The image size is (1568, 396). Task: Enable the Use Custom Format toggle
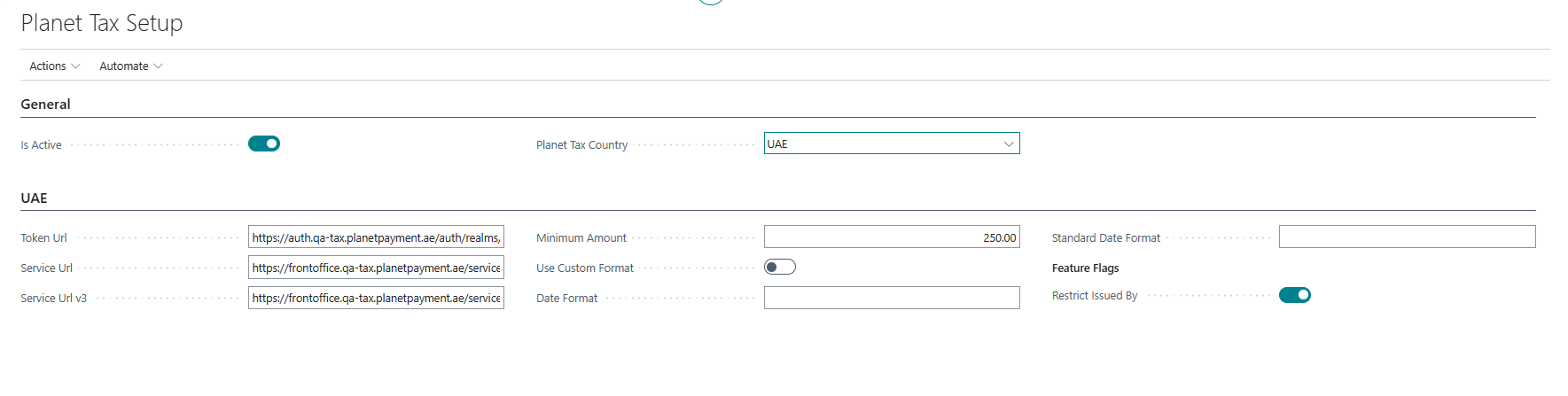point(780,267)
